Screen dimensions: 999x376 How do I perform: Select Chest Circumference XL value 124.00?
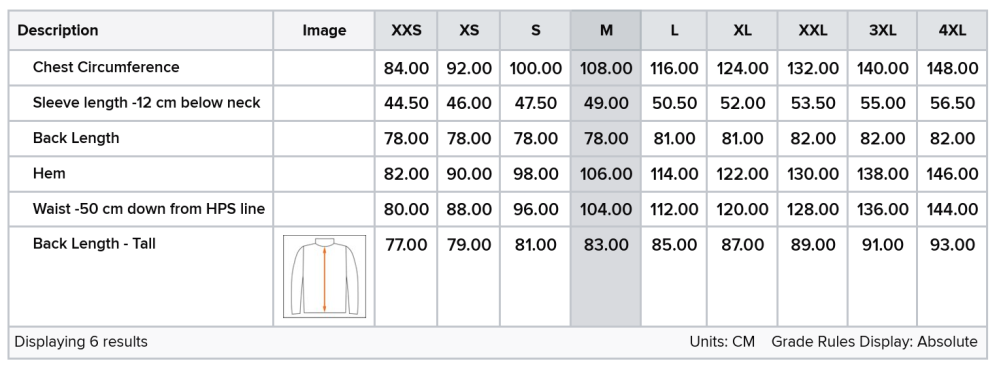tap(742, 68)
